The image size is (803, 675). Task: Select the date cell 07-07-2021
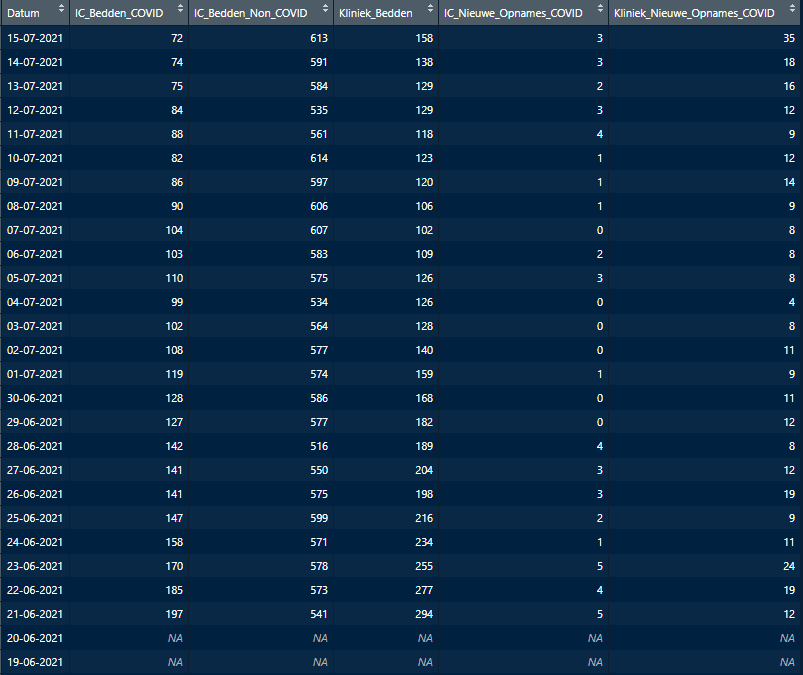click(x=35, y=230)
